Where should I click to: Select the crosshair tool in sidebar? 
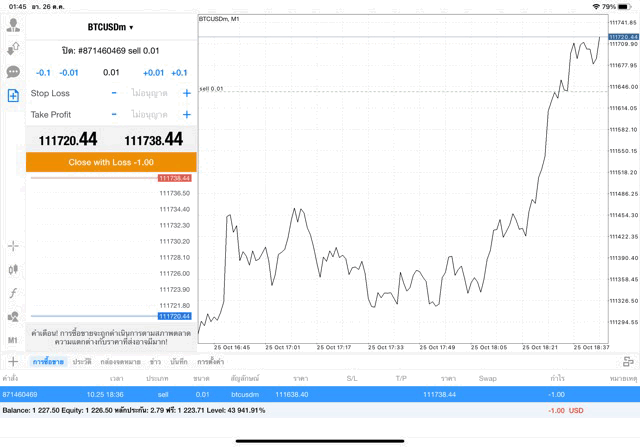13,246
